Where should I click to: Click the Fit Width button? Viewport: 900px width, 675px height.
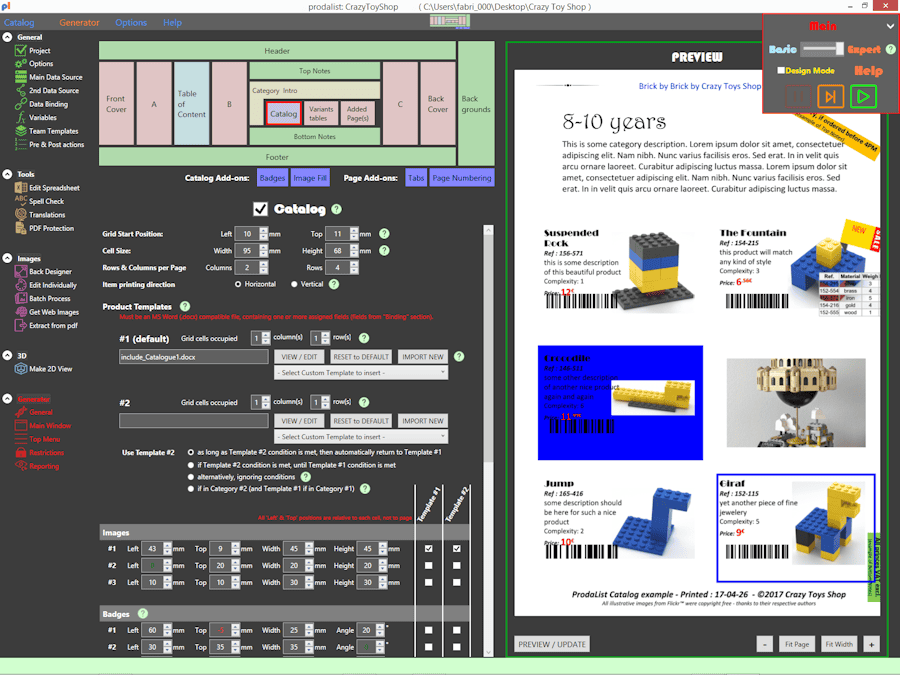[839, 644]
